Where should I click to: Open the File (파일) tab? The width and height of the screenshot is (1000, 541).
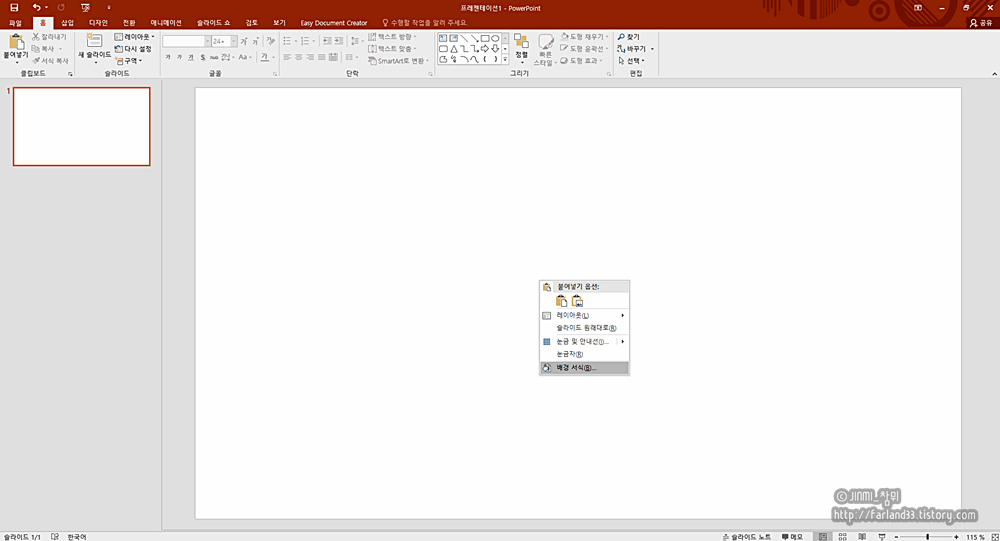(15, 22)
